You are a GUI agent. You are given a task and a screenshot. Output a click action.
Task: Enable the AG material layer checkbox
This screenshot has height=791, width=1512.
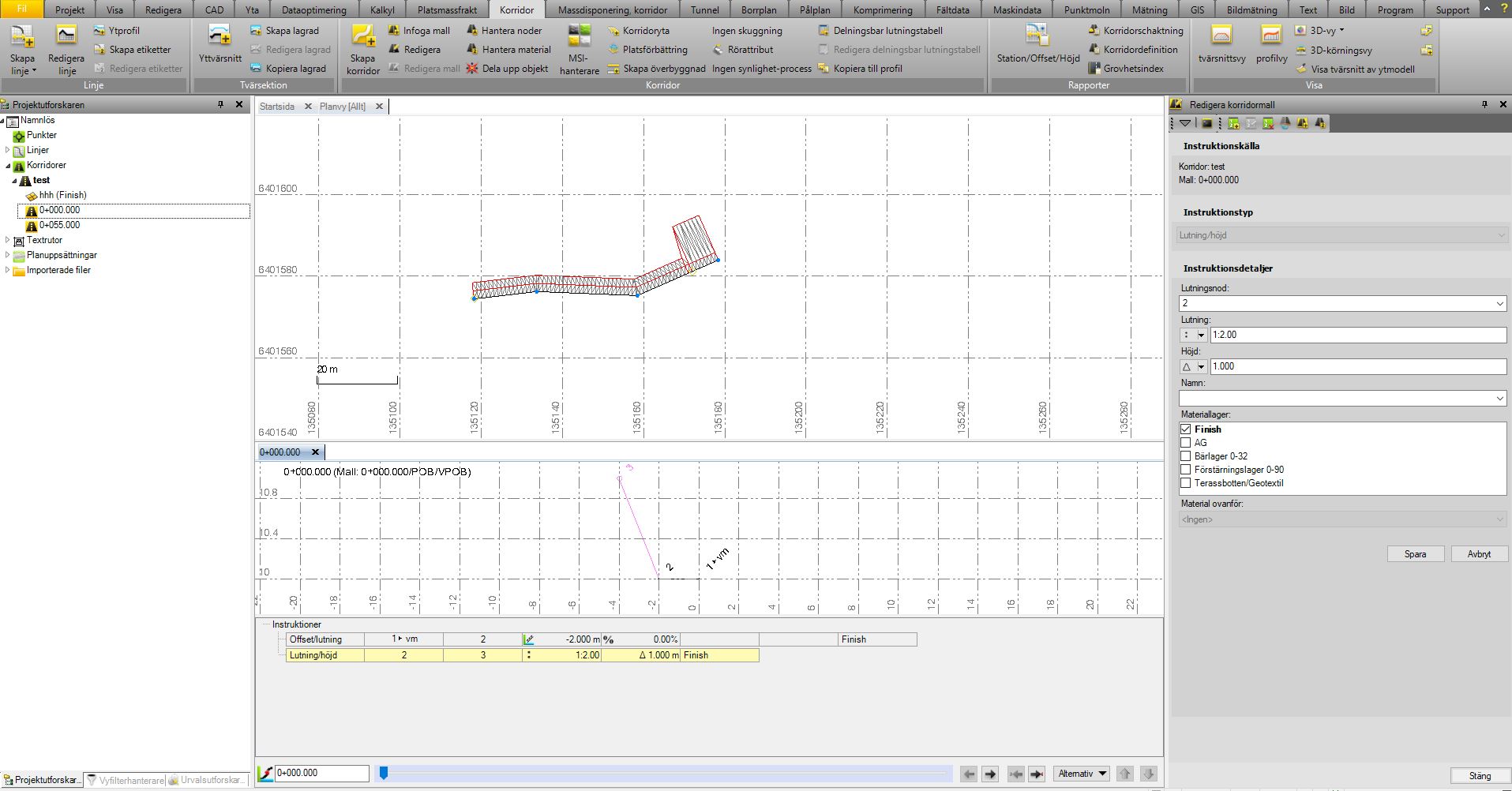(x=1185, y=443)
